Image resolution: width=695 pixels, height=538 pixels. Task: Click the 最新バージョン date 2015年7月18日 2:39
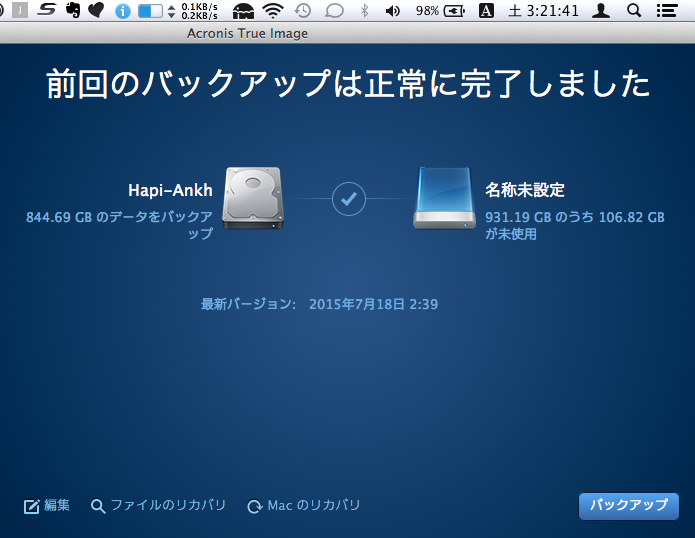(373, 304)
